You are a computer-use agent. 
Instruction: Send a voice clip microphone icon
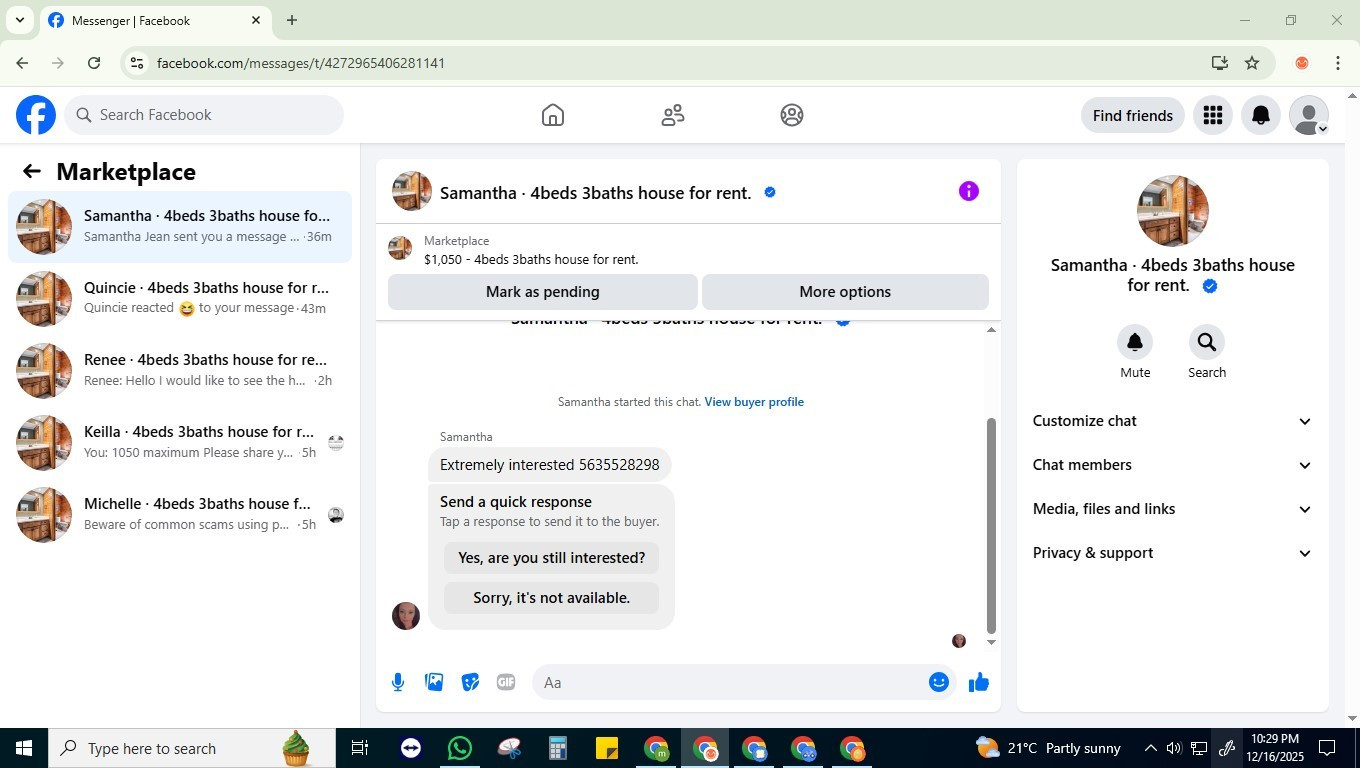398,682
